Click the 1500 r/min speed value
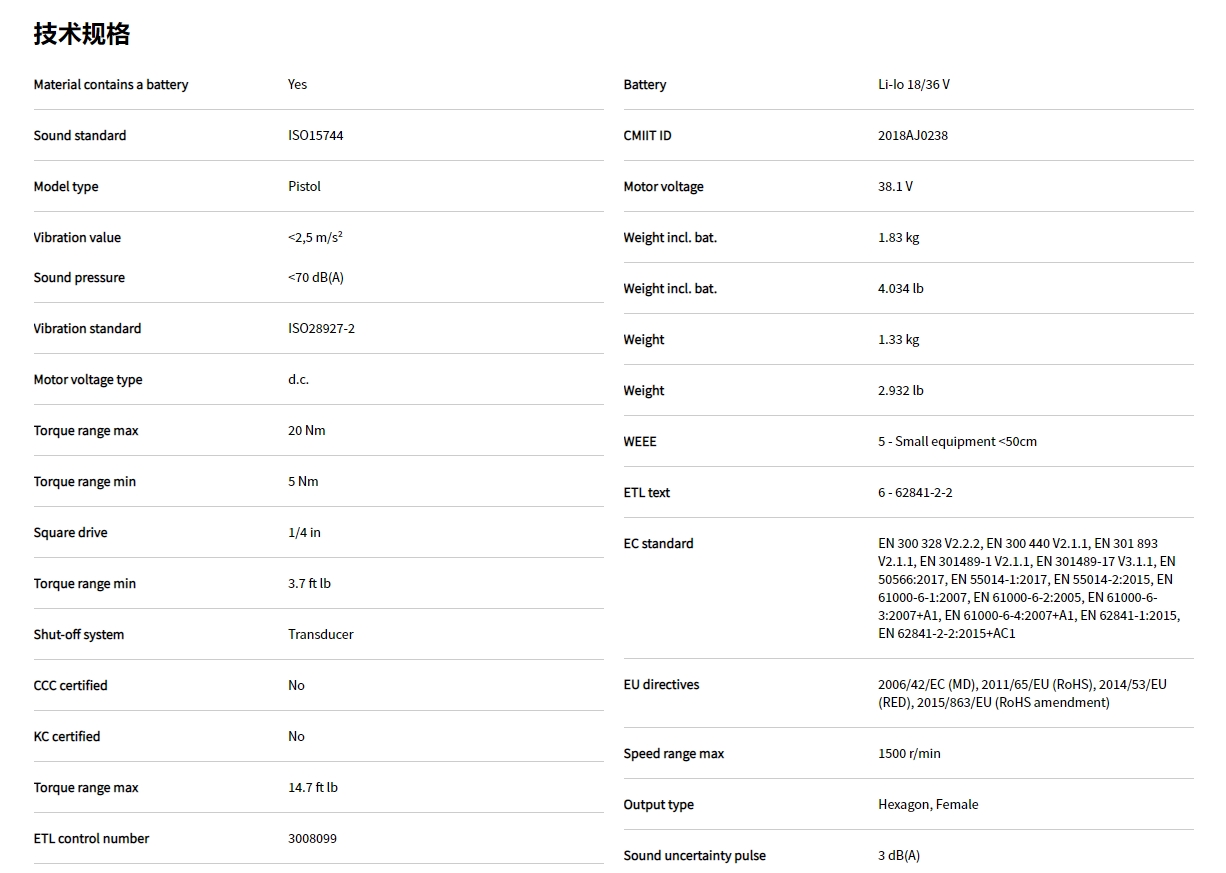Screen dimensions: 1226x873 909,754
